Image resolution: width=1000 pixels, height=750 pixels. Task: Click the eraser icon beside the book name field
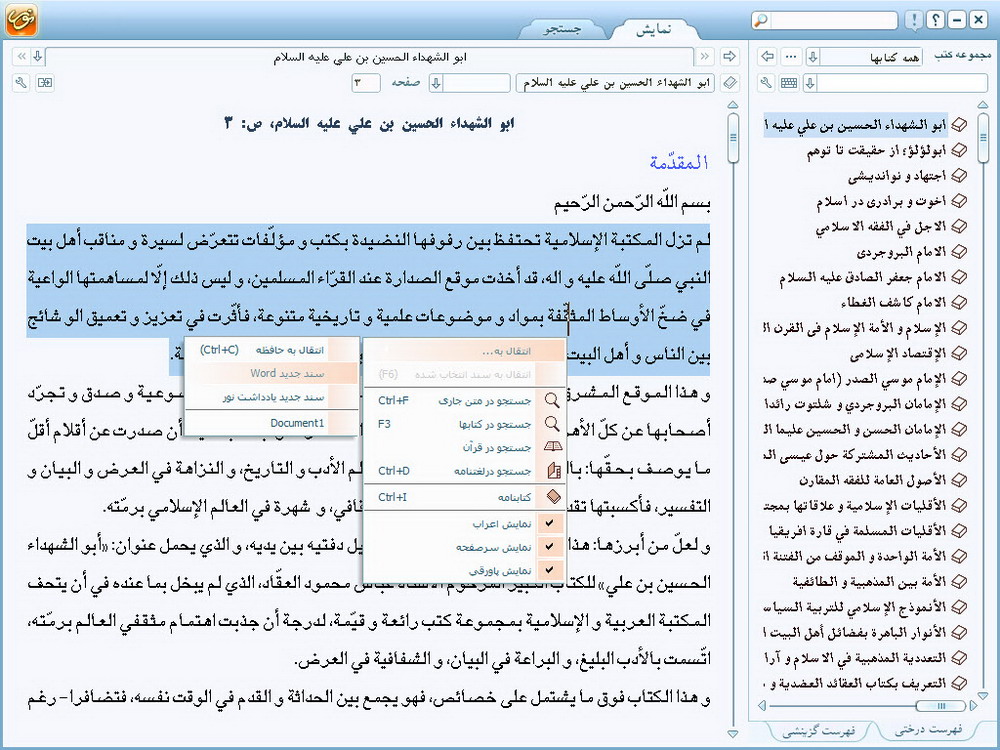(730, 83)
